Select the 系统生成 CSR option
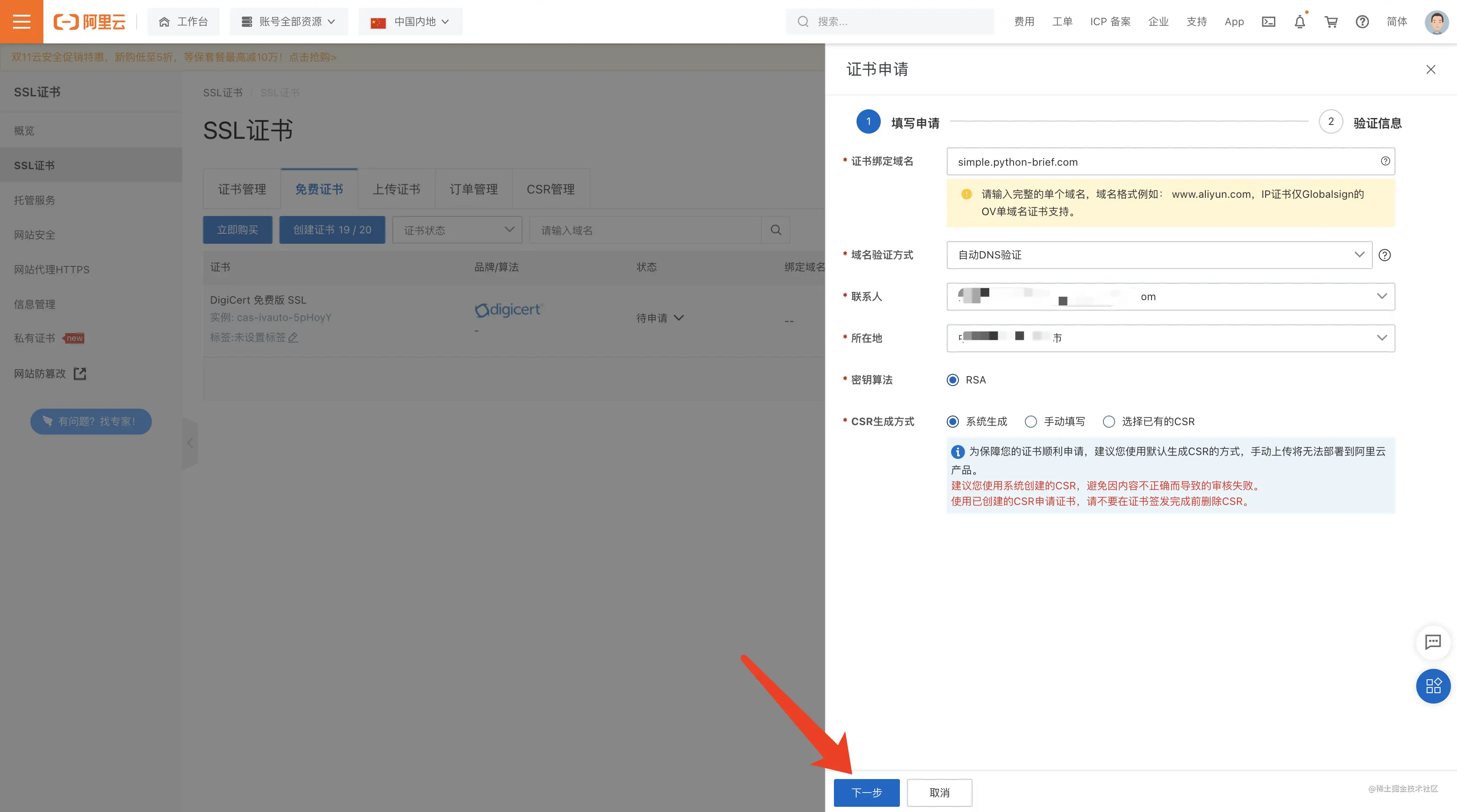The height and width of the screenshot is (812, 1457). point(977,422)
